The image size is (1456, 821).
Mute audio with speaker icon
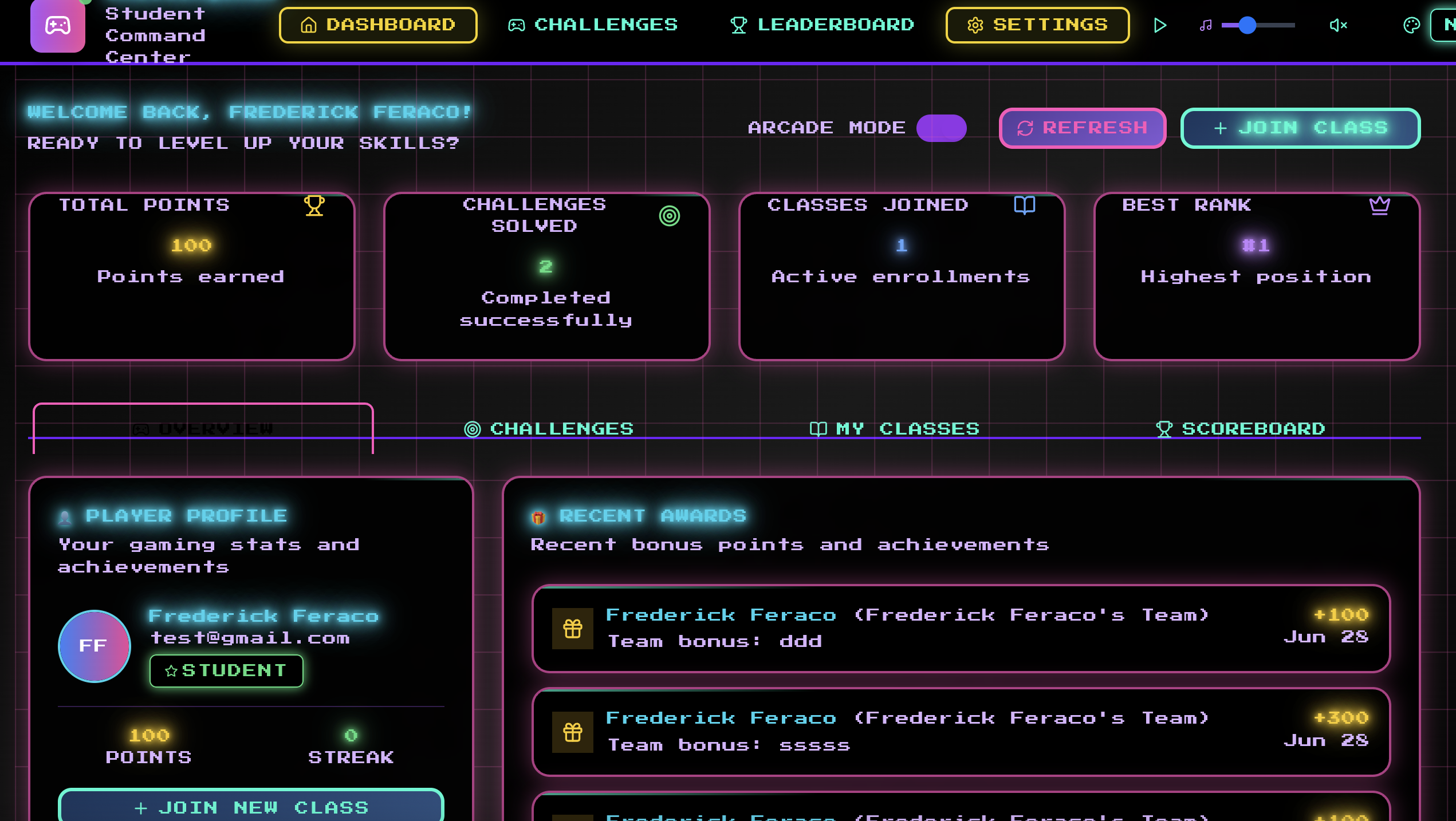click(x=1338, y=25)
